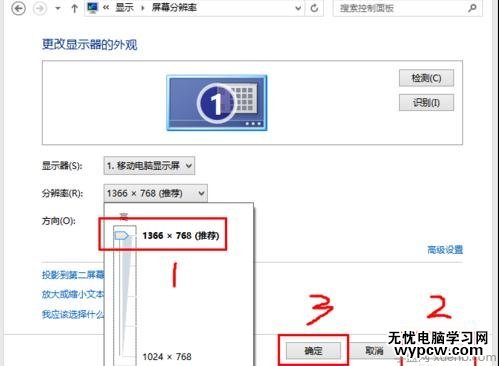Click the 检测(C) detect button

click(426, 78)
